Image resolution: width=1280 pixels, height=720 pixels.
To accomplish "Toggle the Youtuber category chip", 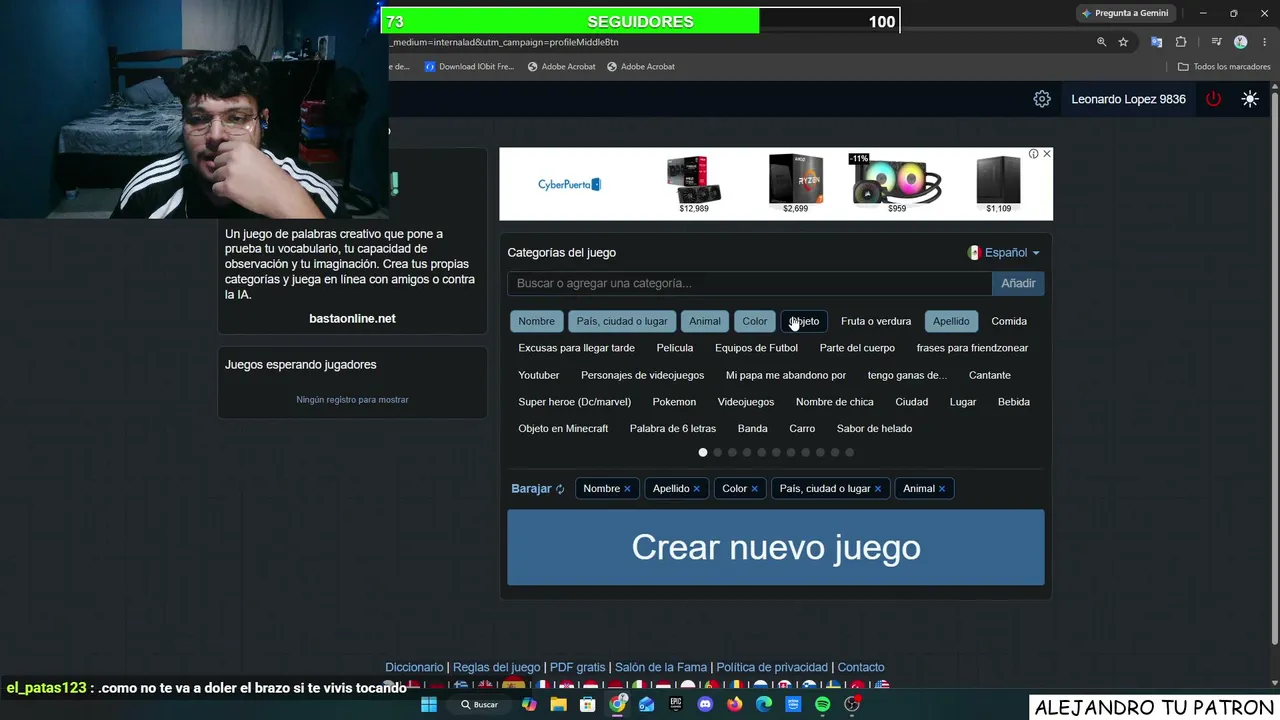I will pos(539,375).
